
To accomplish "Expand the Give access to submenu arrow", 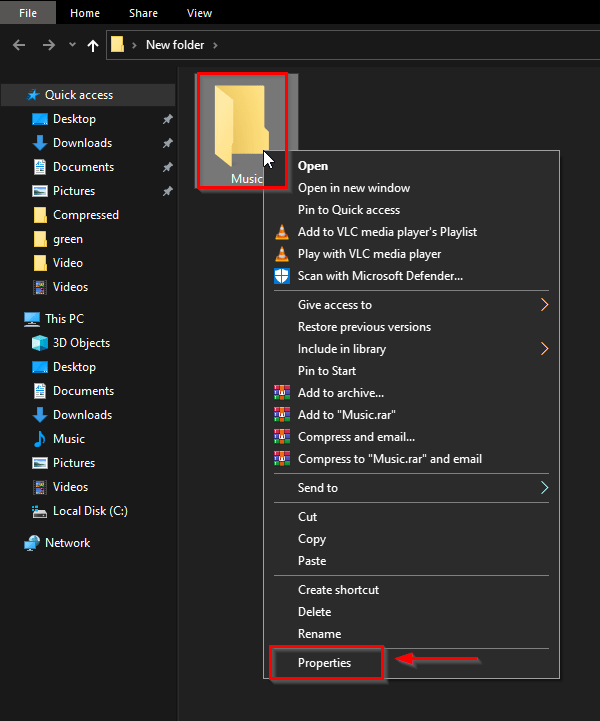I will pyautogui.click(x=544, y=305).
